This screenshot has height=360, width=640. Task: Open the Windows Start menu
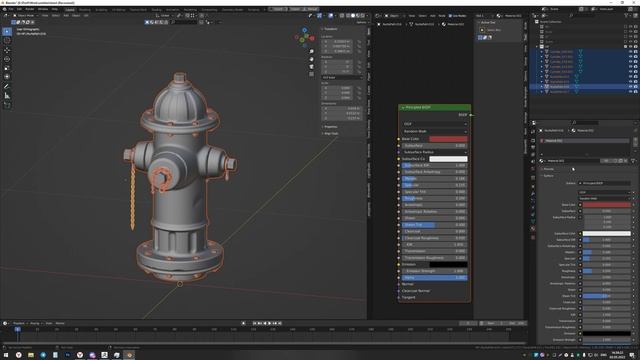click(x=6, y=355)
